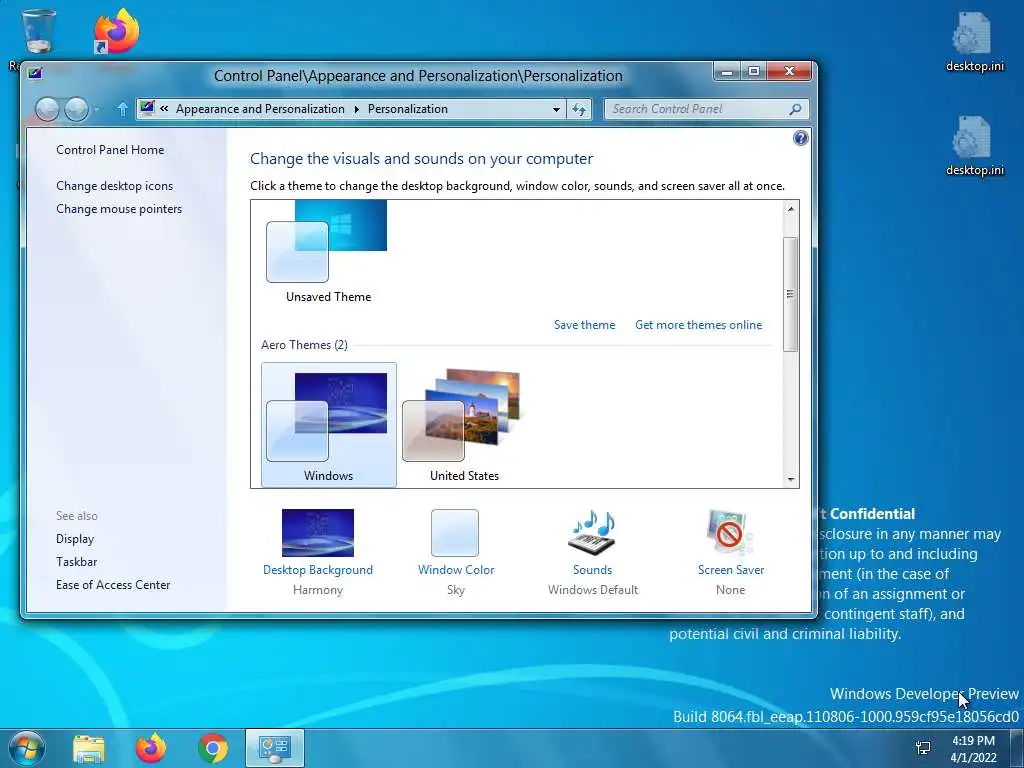Expand the address bar chevron before Appearance
Screen dimensions: 1024x768
pyautogui.click(x=164, y=109)
